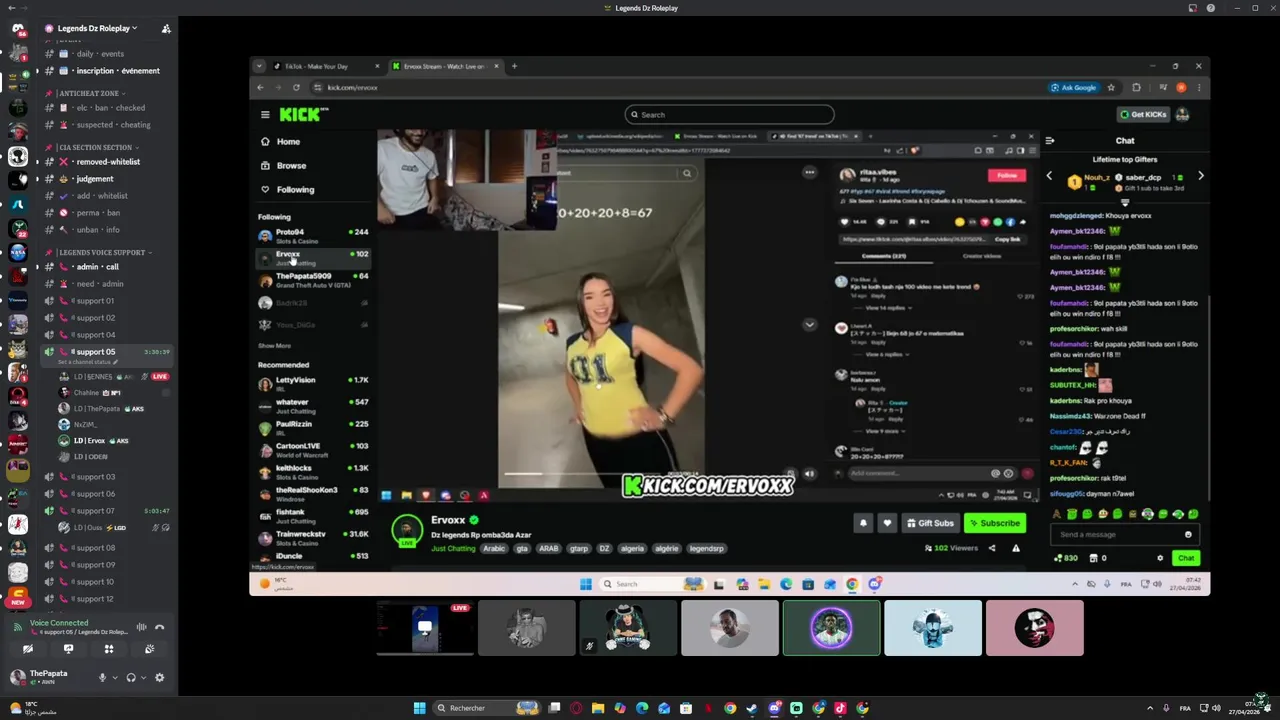
Task: Click the green Chat send button
Action: 1186,558
